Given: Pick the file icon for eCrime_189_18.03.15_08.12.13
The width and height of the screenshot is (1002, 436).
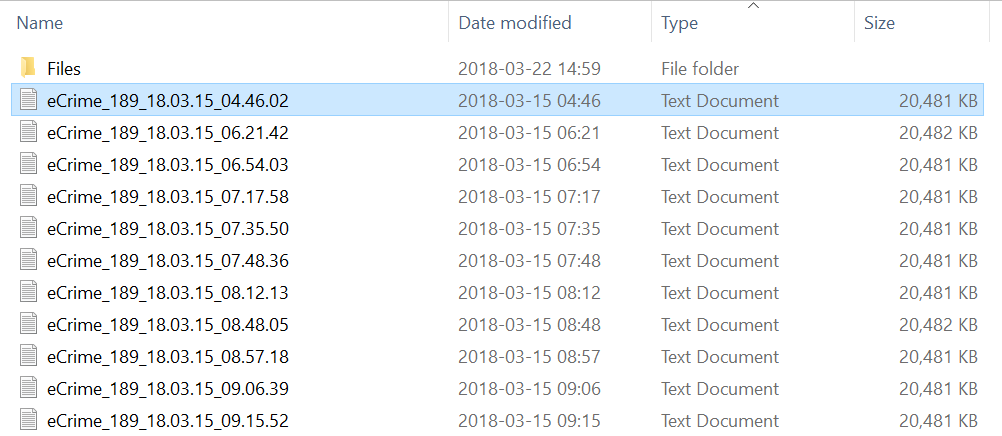Looking at the screenshot, I should click(x=28, y=292).
